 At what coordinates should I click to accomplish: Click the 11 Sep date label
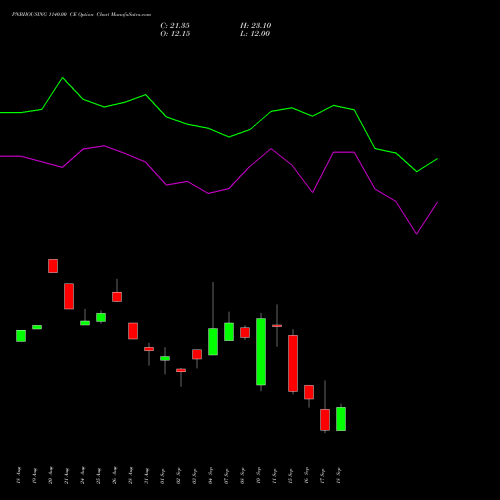[275, 476]
